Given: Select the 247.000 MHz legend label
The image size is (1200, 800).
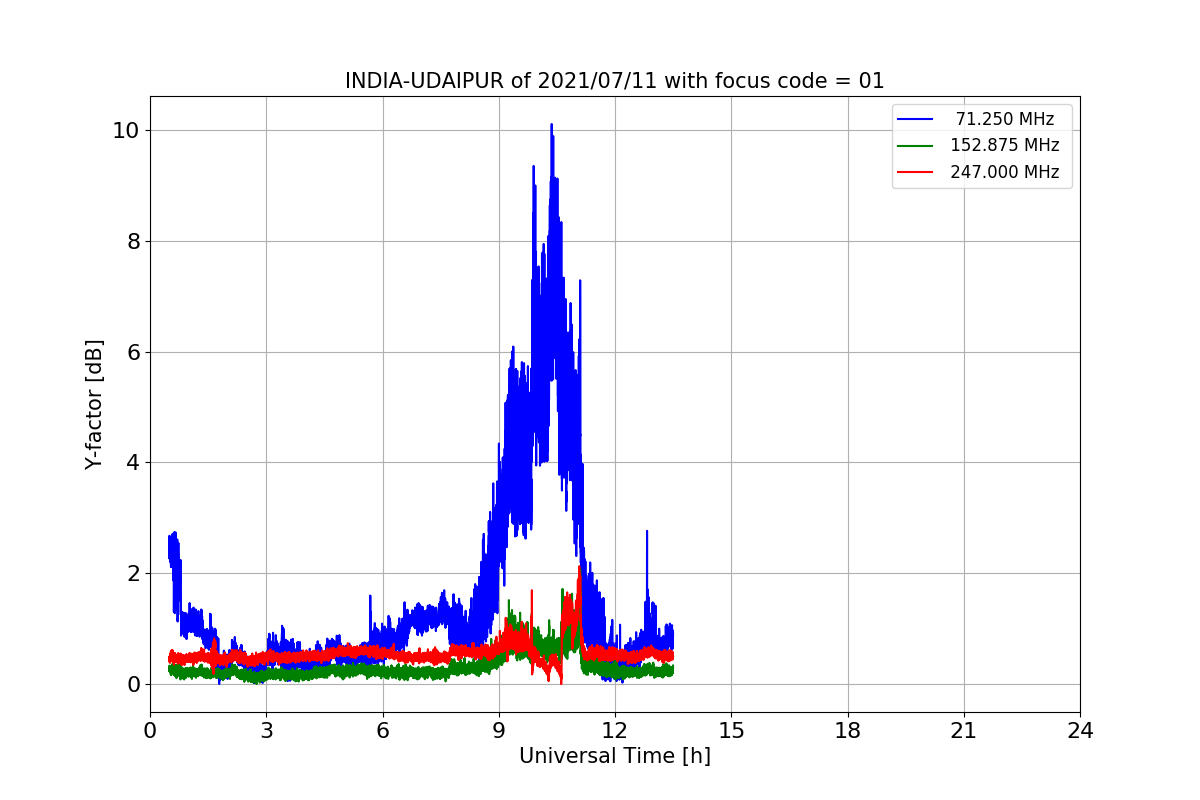Looking at the screenshot, I should click(1004, 172).
